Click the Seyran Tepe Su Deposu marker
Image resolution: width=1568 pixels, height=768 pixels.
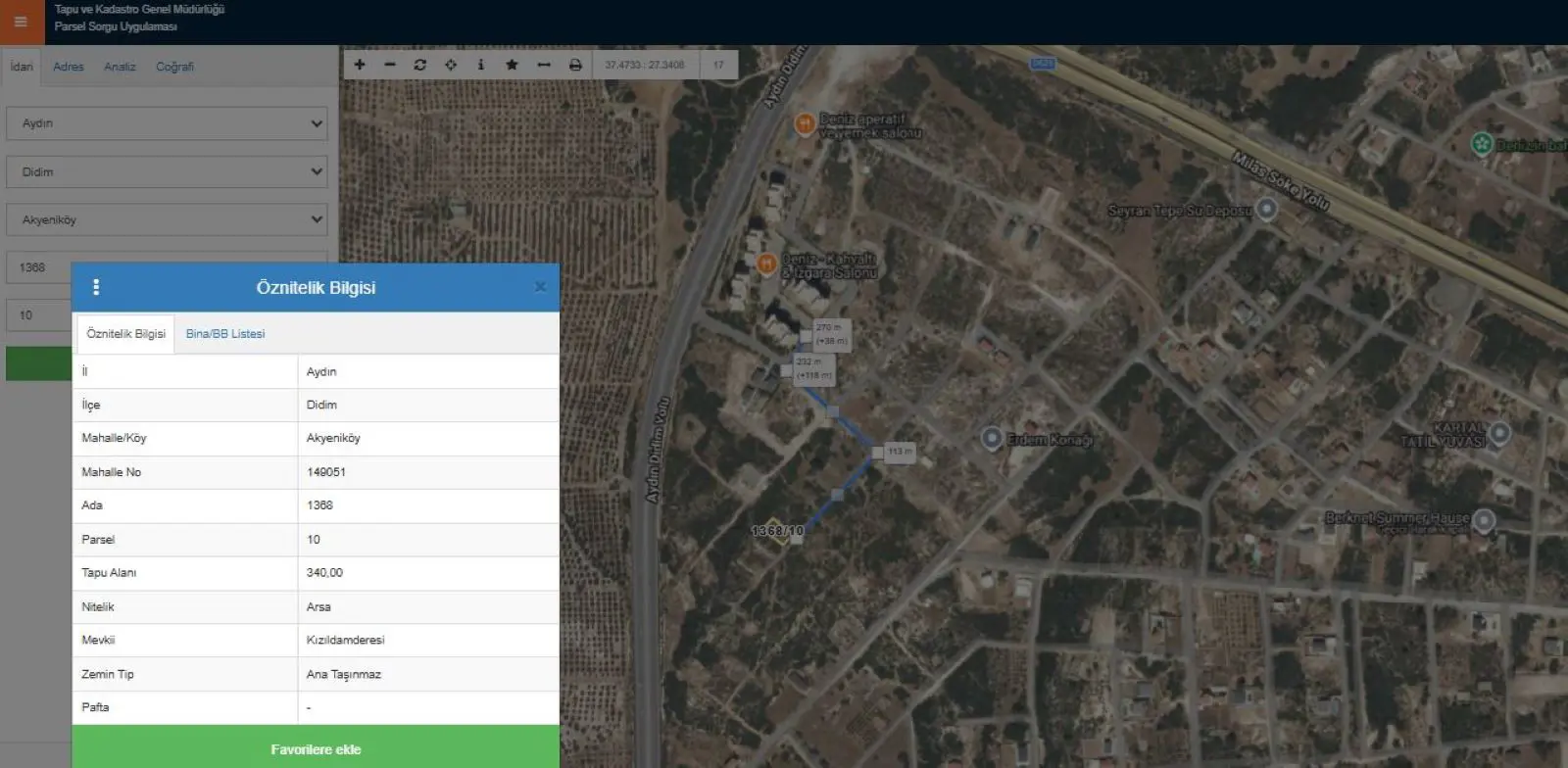[1267, 209]
